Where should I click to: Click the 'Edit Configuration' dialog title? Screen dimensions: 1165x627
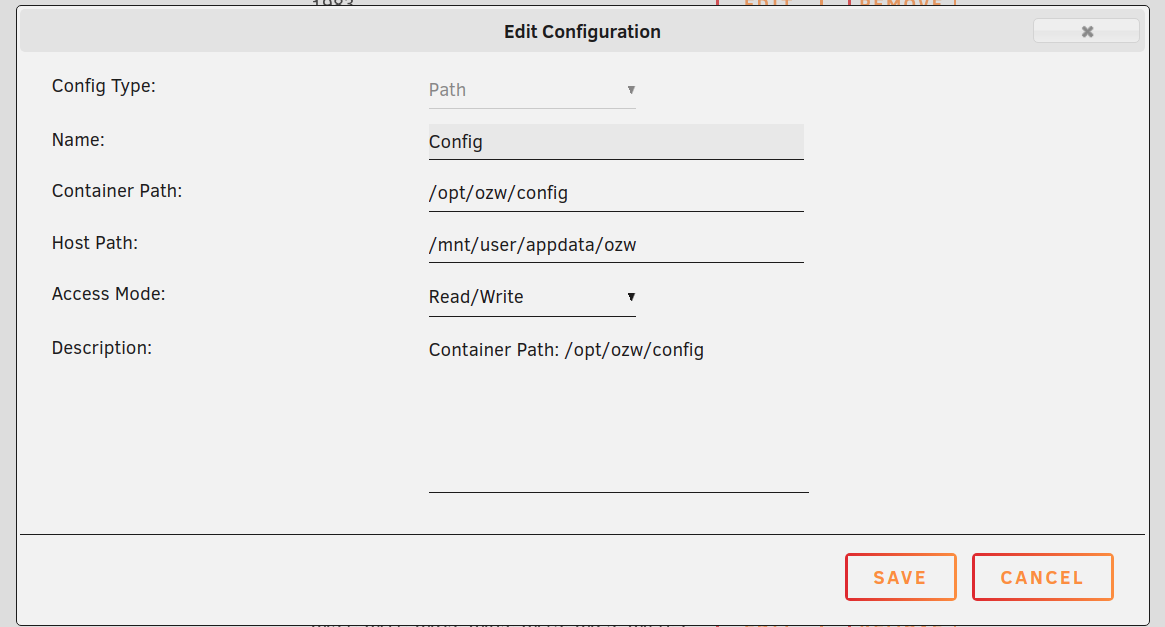pos(582,32)
